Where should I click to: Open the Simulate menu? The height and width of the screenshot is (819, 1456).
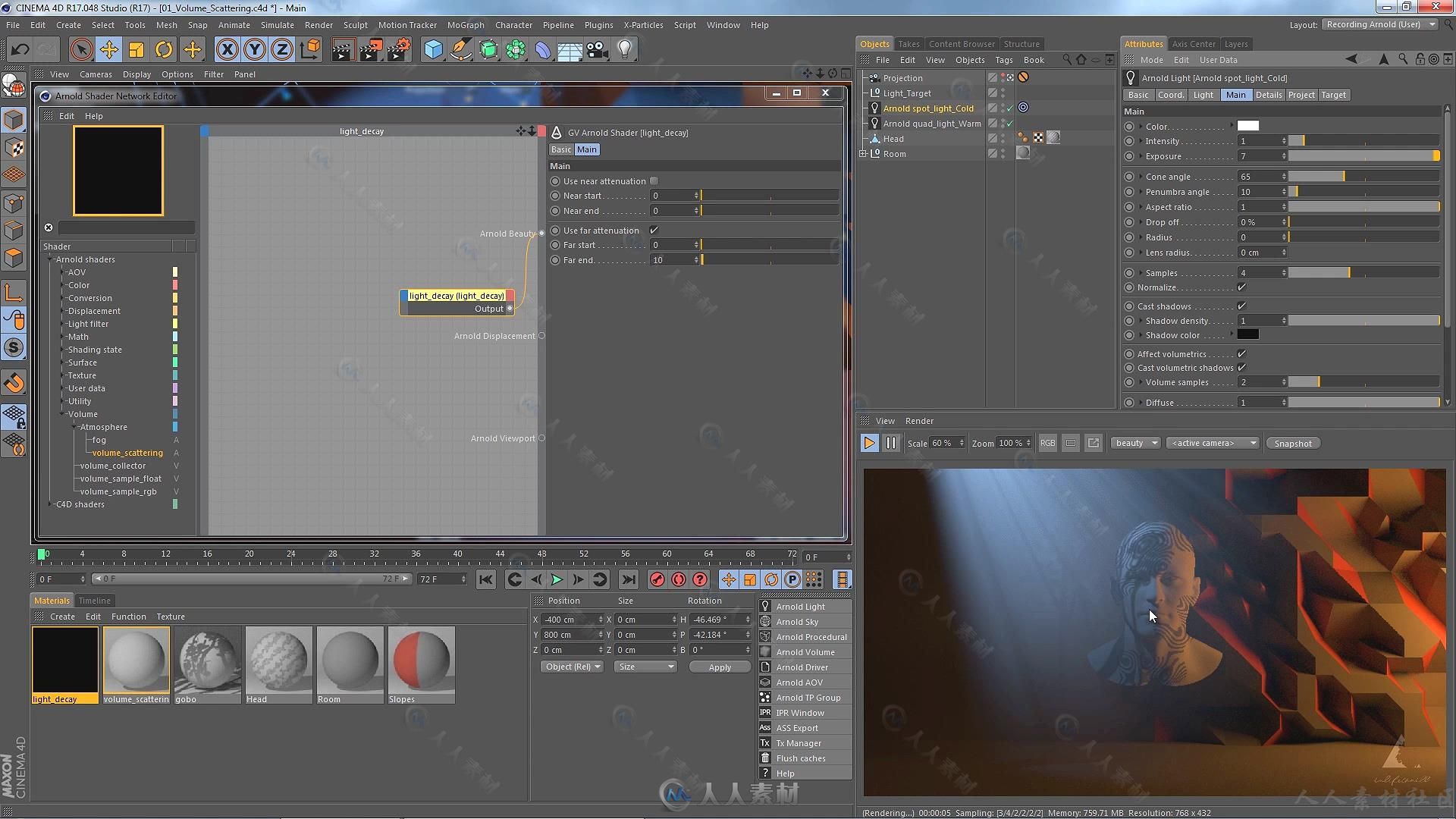point(278,25)
